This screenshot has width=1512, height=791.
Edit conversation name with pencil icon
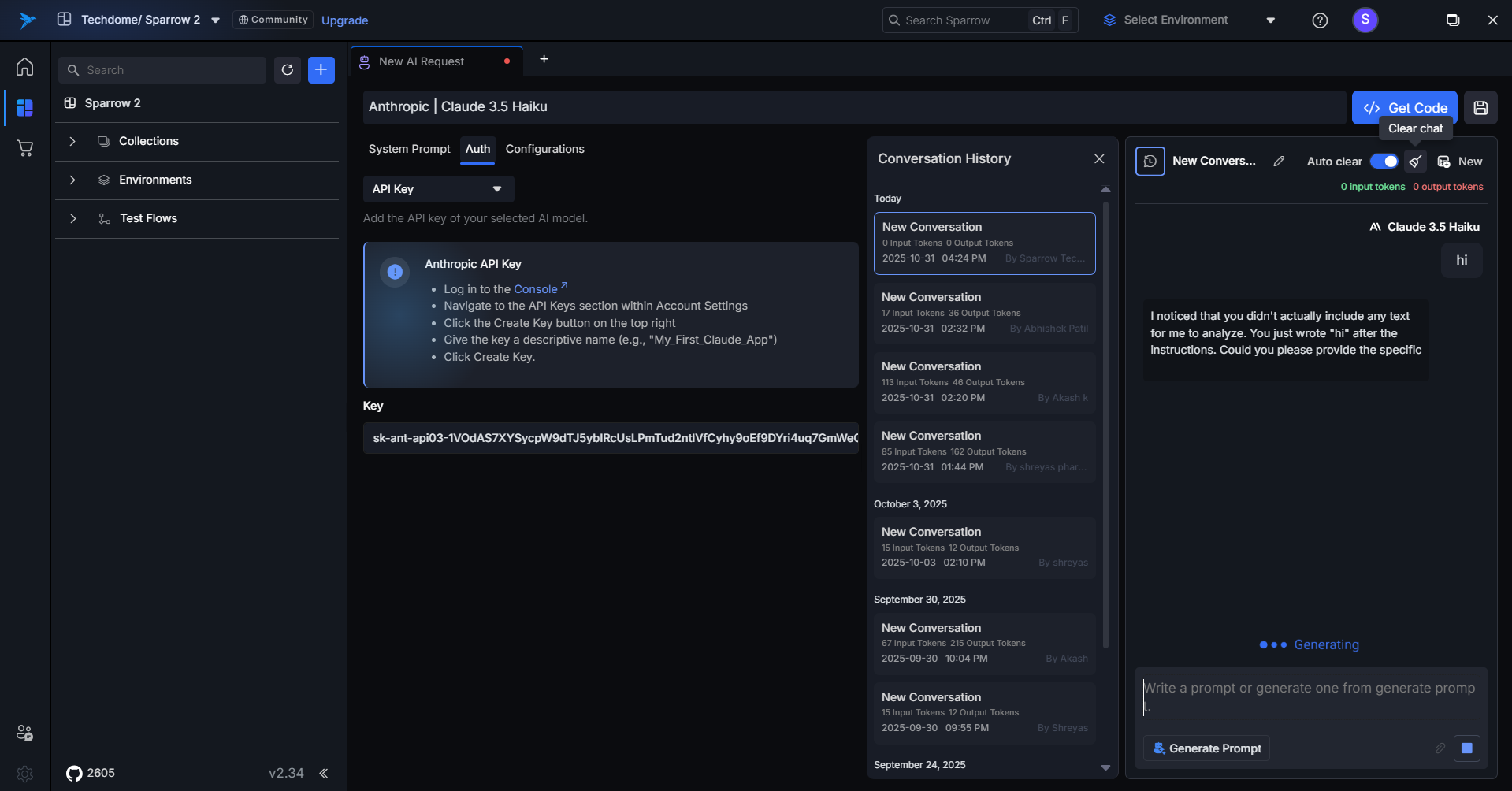(x=1279, y=162)
